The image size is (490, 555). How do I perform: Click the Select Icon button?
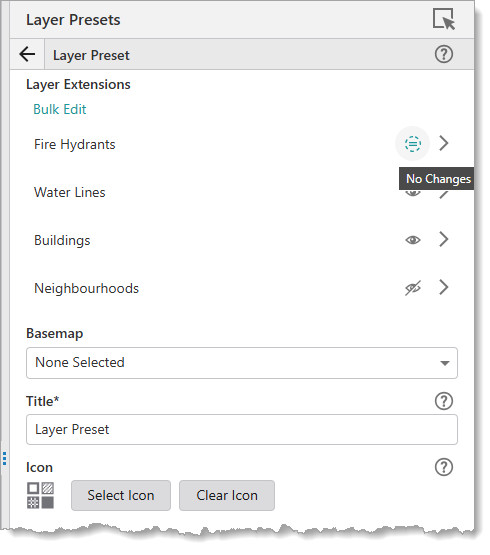(121, 495)
